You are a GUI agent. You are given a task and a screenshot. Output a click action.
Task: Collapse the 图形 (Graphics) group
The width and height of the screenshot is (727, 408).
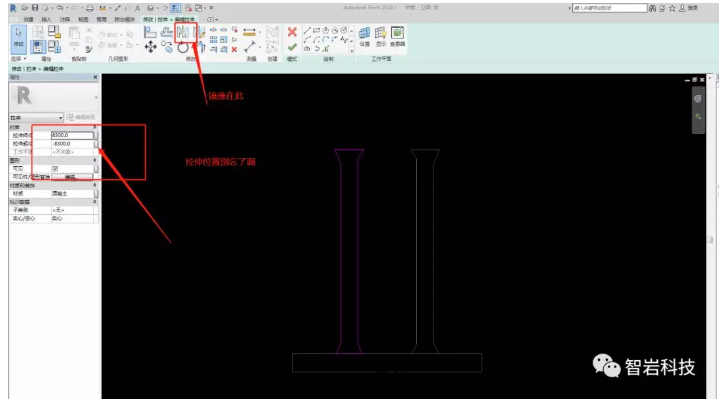click(x=95, y=160)
